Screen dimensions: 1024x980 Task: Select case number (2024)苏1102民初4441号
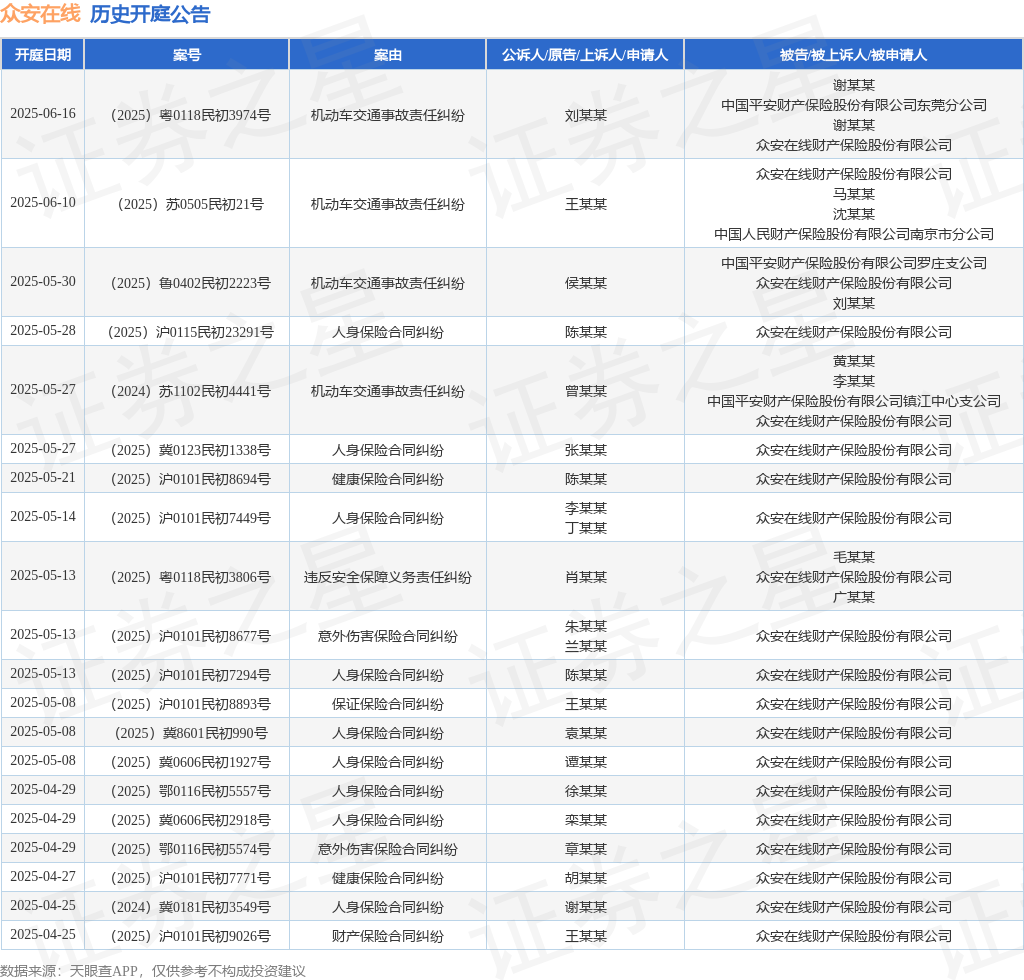pos(190,391)
